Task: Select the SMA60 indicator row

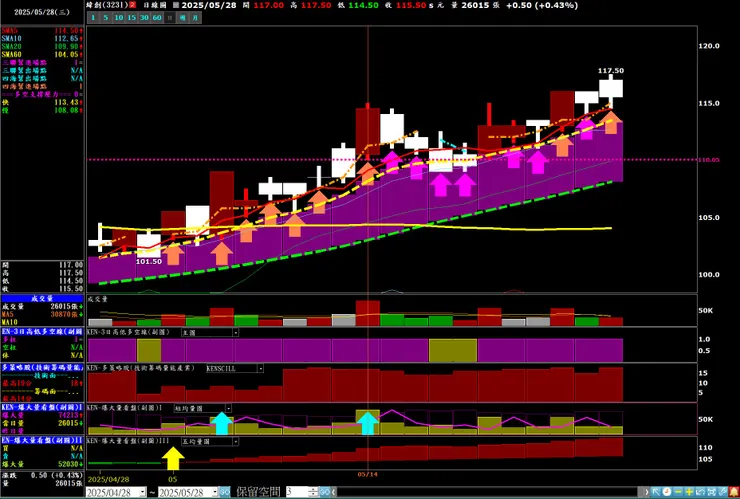Action: tap(42, 54)
